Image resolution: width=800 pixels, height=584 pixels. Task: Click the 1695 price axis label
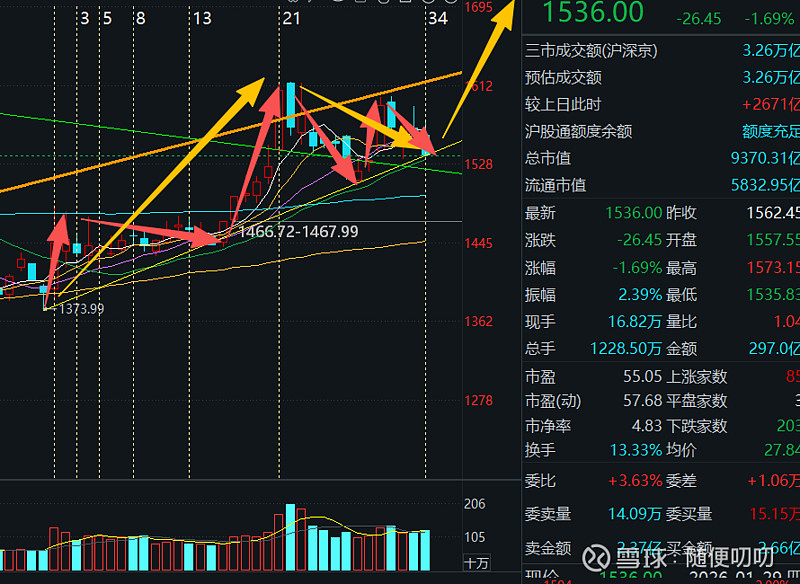point(479,7)
